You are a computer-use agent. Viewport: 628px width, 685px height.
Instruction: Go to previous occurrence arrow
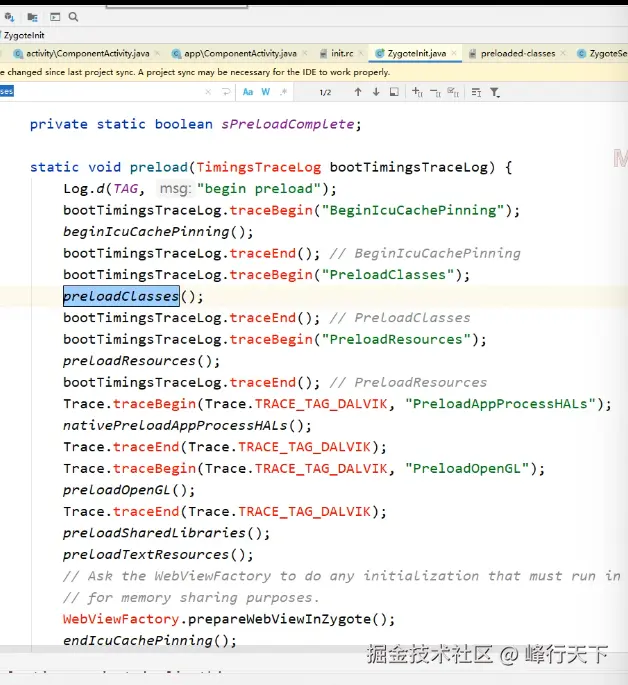point(358,92)
